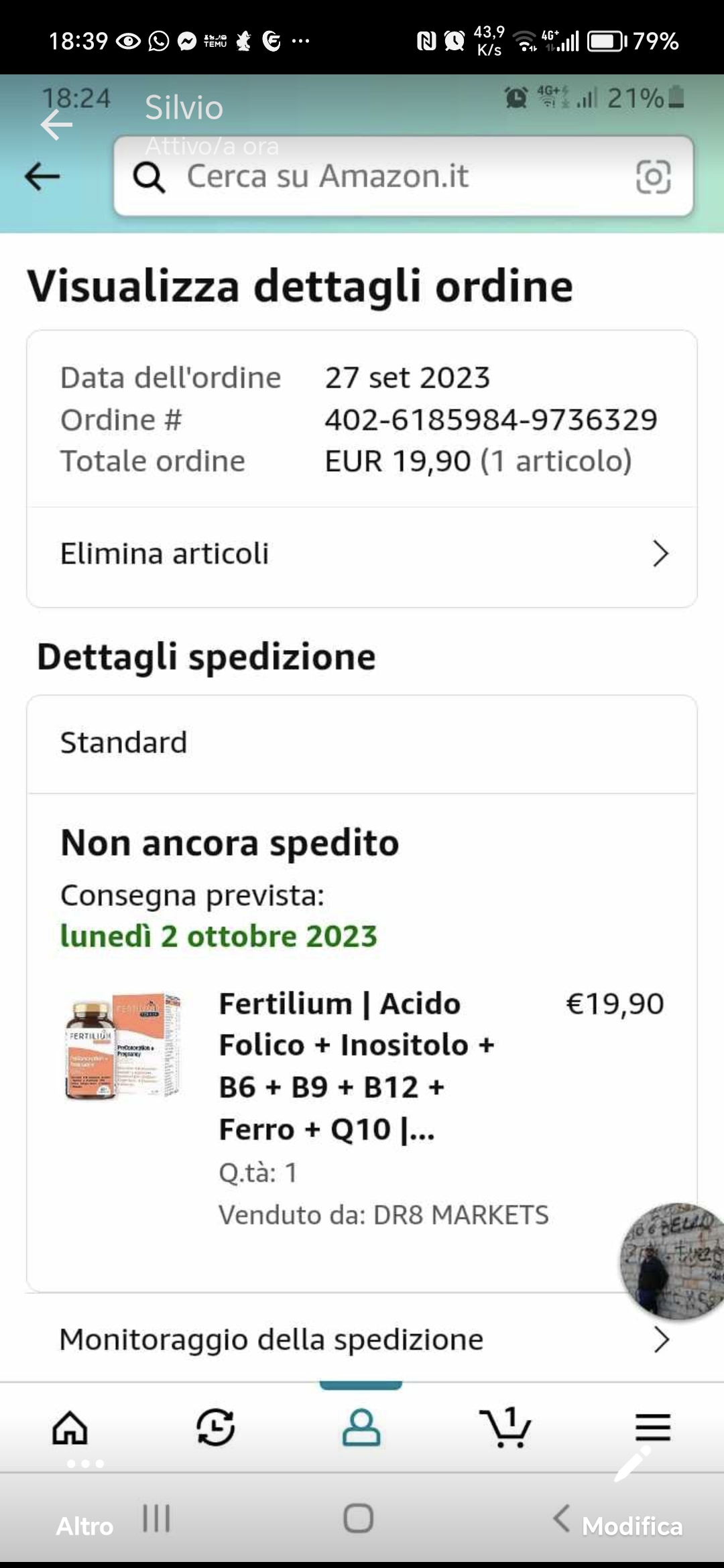The image size is (724, 1568).
Task: Go back using Amazon's black arrow
Action: pyautogui.click(x=42, y=177)
